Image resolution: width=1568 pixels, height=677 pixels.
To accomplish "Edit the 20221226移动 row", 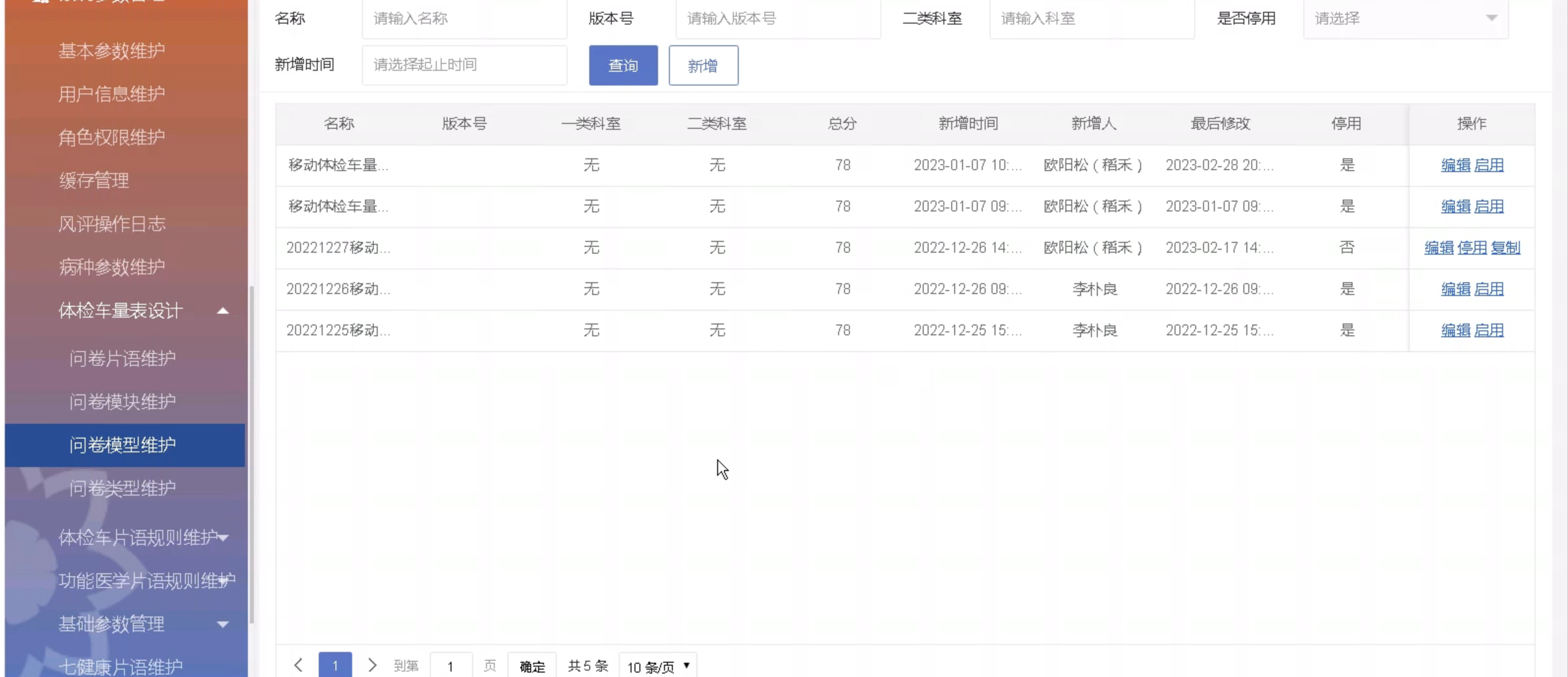I will tap(1455, 289).
